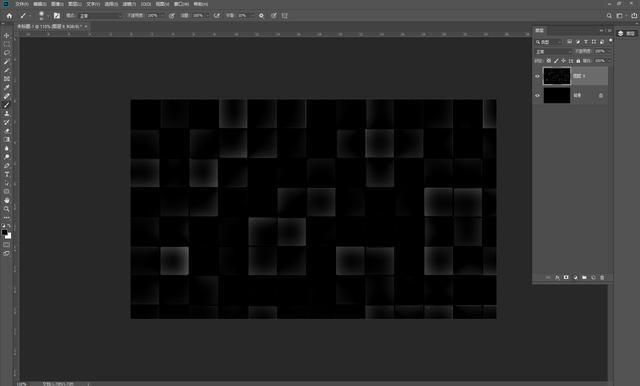Select the Hand tool
640x386 pixels.
pos(7,200)
